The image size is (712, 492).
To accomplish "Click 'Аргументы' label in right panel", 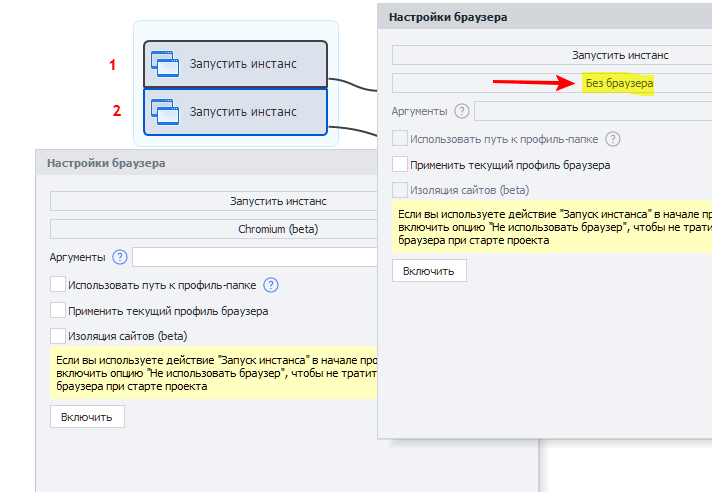I will 419,111.
